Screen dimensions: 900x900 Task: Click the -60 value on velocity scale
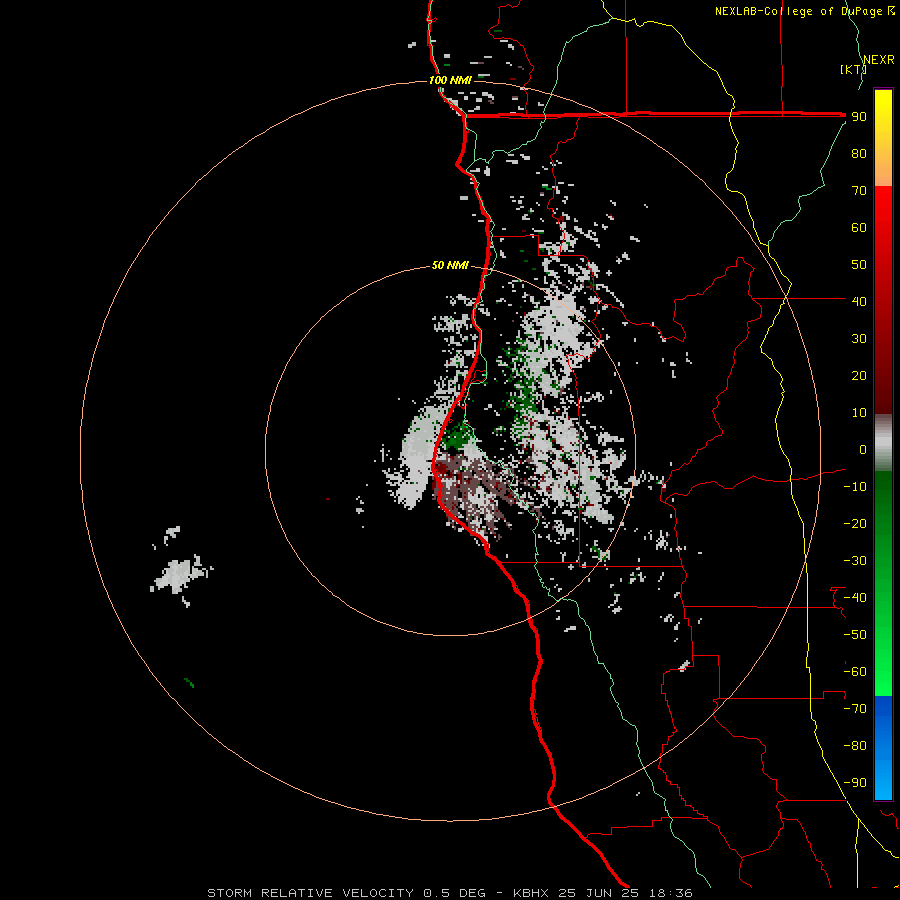click(855, 672)
